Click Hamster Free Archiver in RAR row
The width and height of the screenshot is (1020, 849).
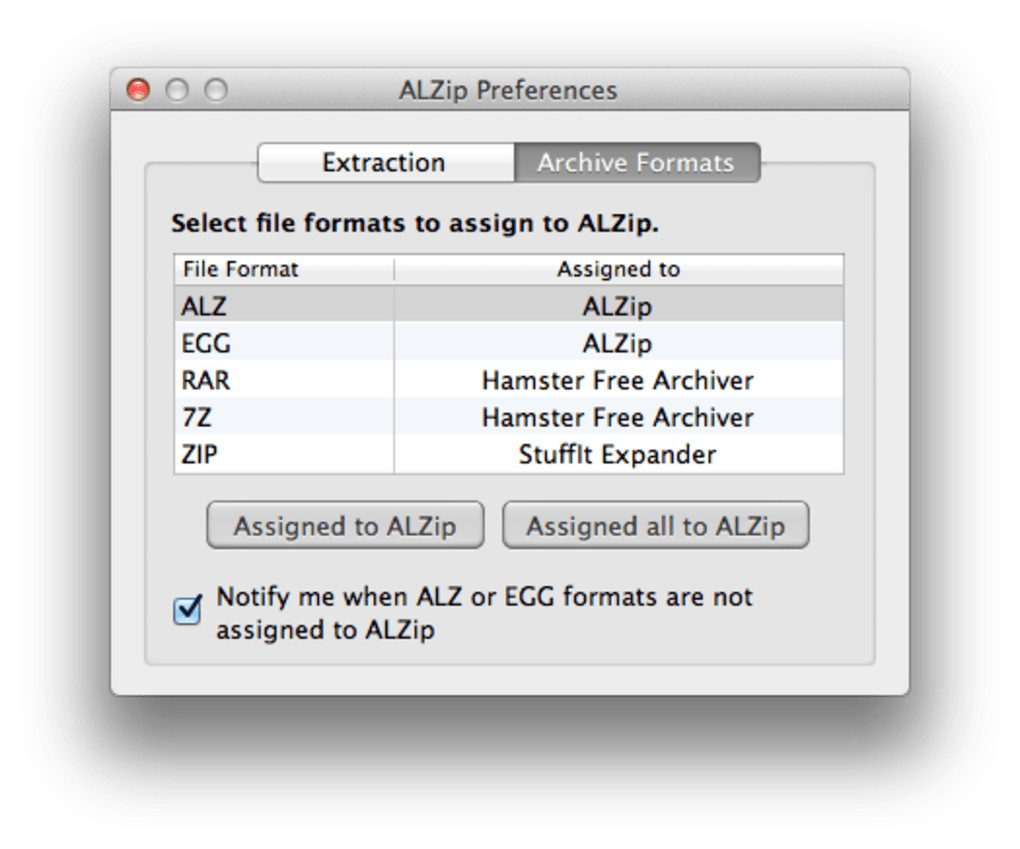point(618,380)
